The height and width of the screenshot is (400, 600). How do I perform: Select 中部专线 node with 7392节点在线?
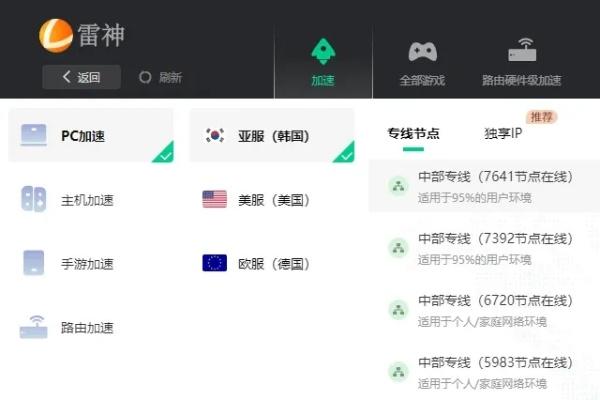[x=484, y=248]
